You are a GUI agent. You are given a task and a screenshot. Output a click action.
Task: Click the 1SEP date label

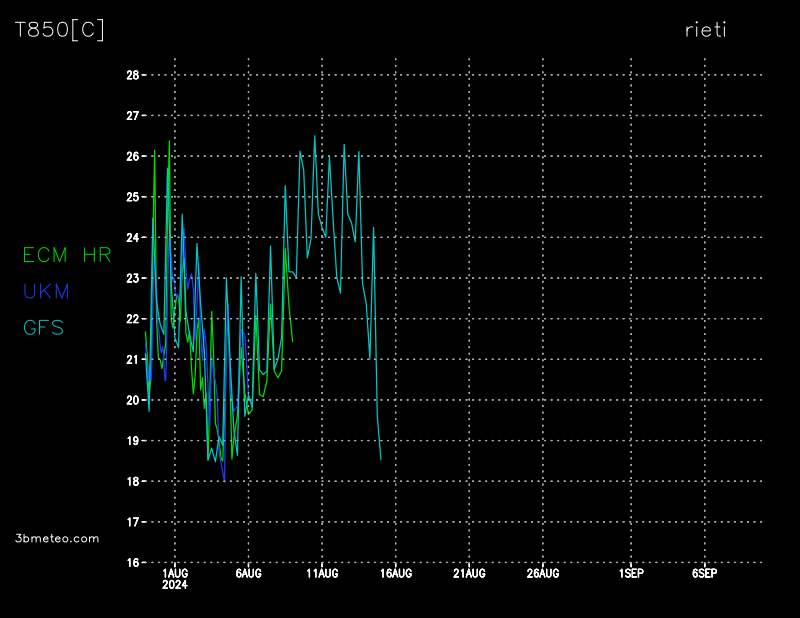coord(630,574)
